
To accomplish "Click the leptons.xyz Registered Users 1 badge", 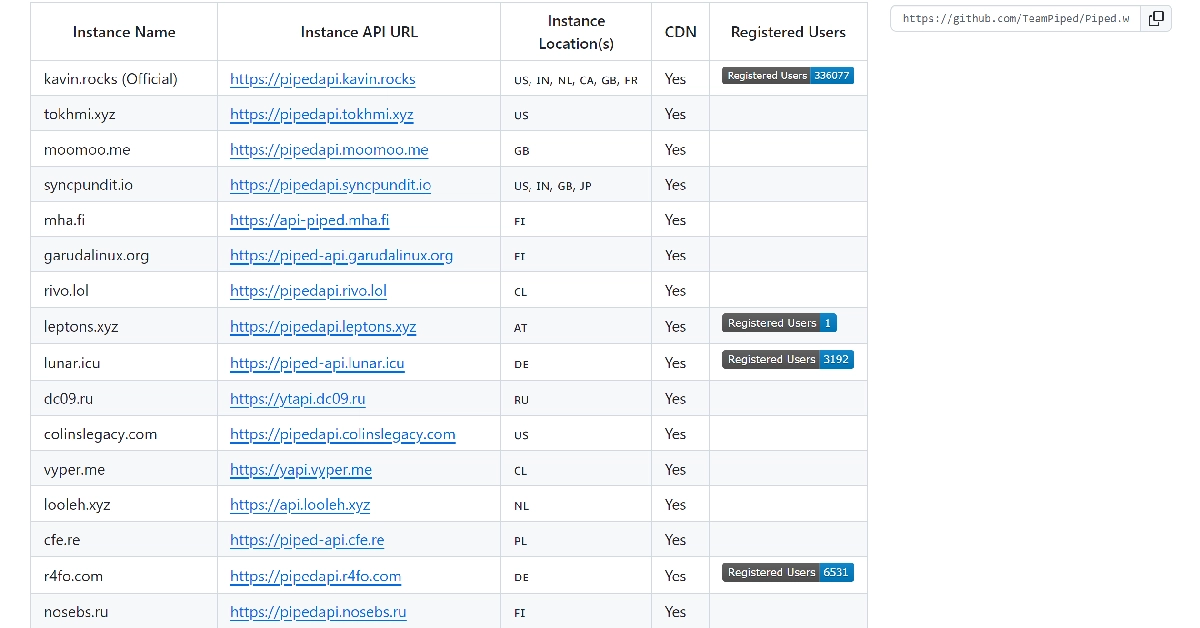I will click(x=779, y=323).
